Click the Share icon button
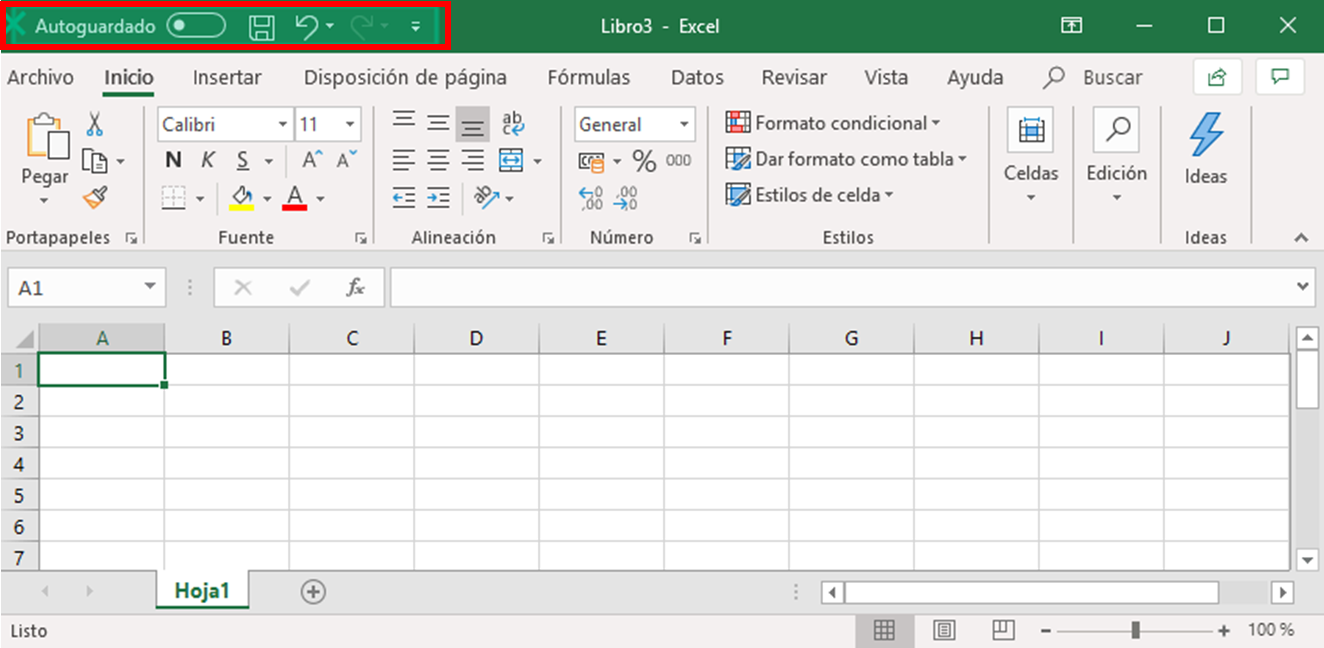1324x648 pixels. tap(1217, 77)
